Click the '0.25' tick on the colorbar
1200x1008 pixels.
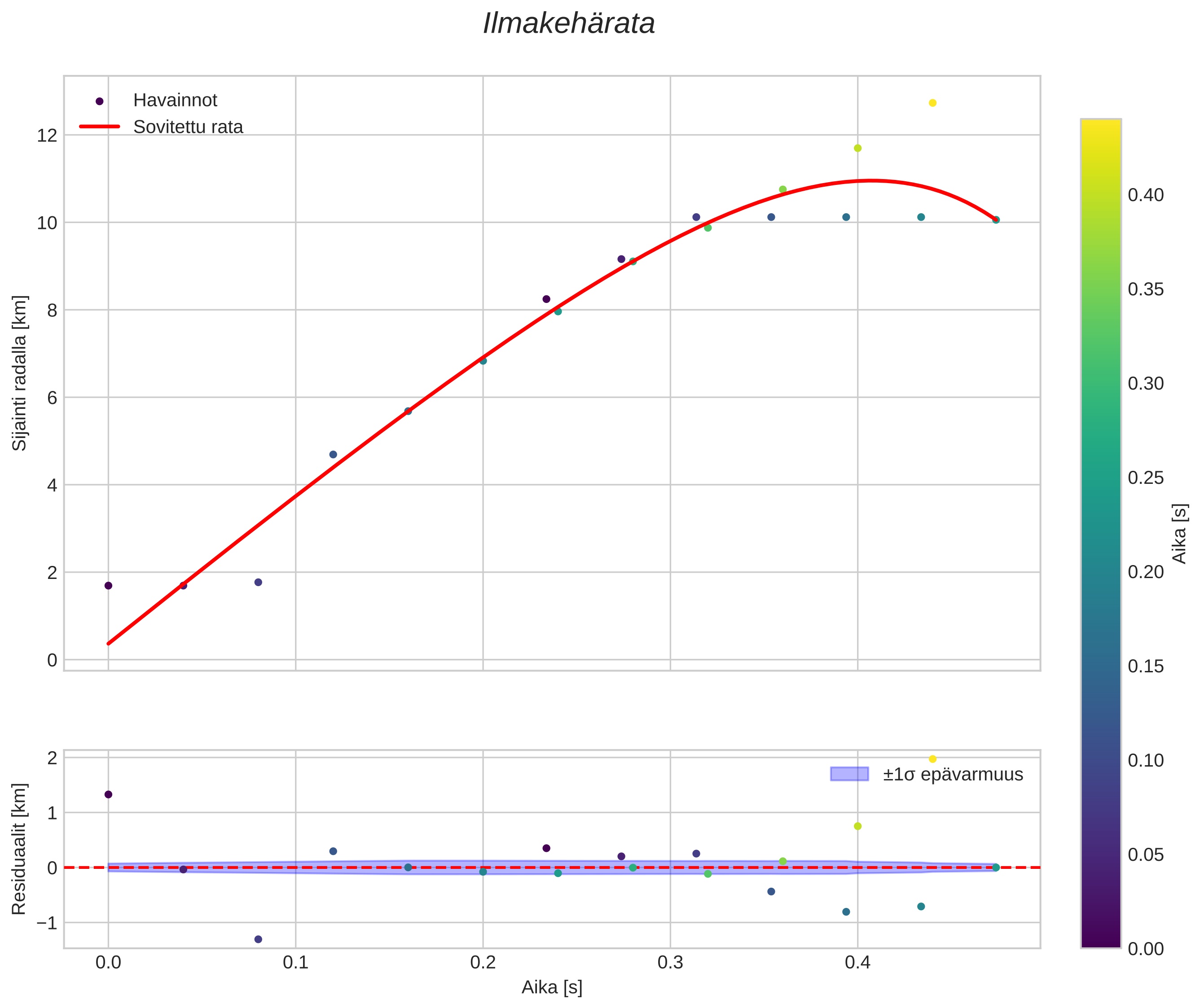[1145, 478]
